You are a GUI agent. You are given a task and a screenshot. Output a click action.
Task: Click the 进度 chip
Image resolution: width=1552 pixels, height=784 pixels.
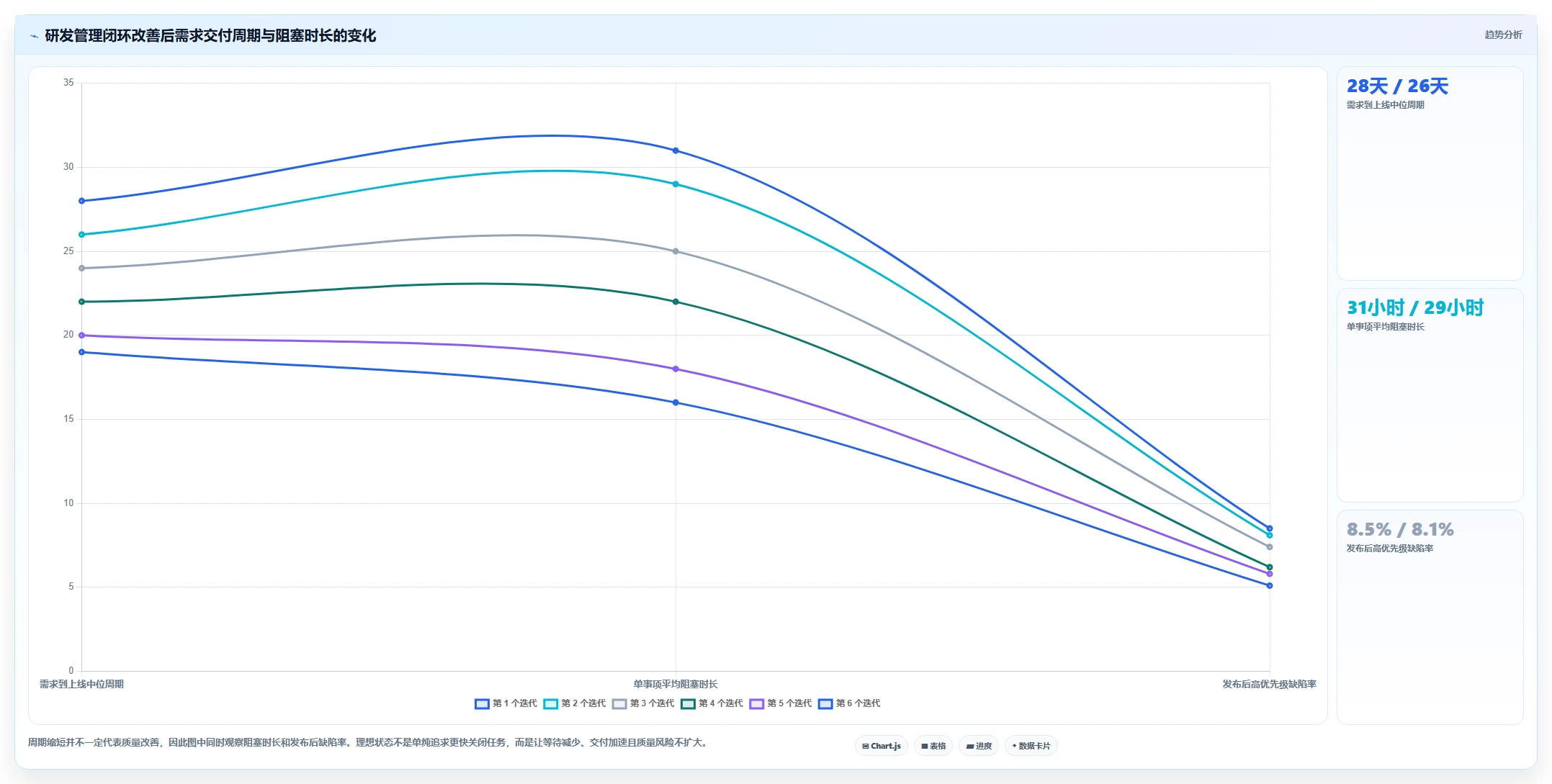979,746
